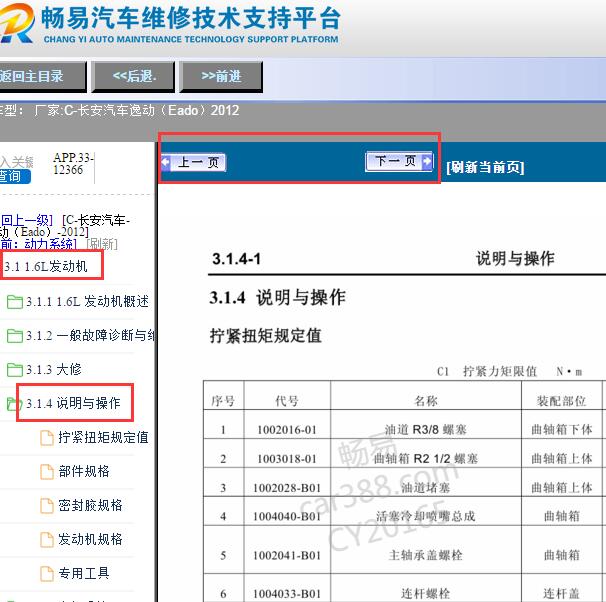
Task: Go to previous page with 上一页
Action: (193, 162)
